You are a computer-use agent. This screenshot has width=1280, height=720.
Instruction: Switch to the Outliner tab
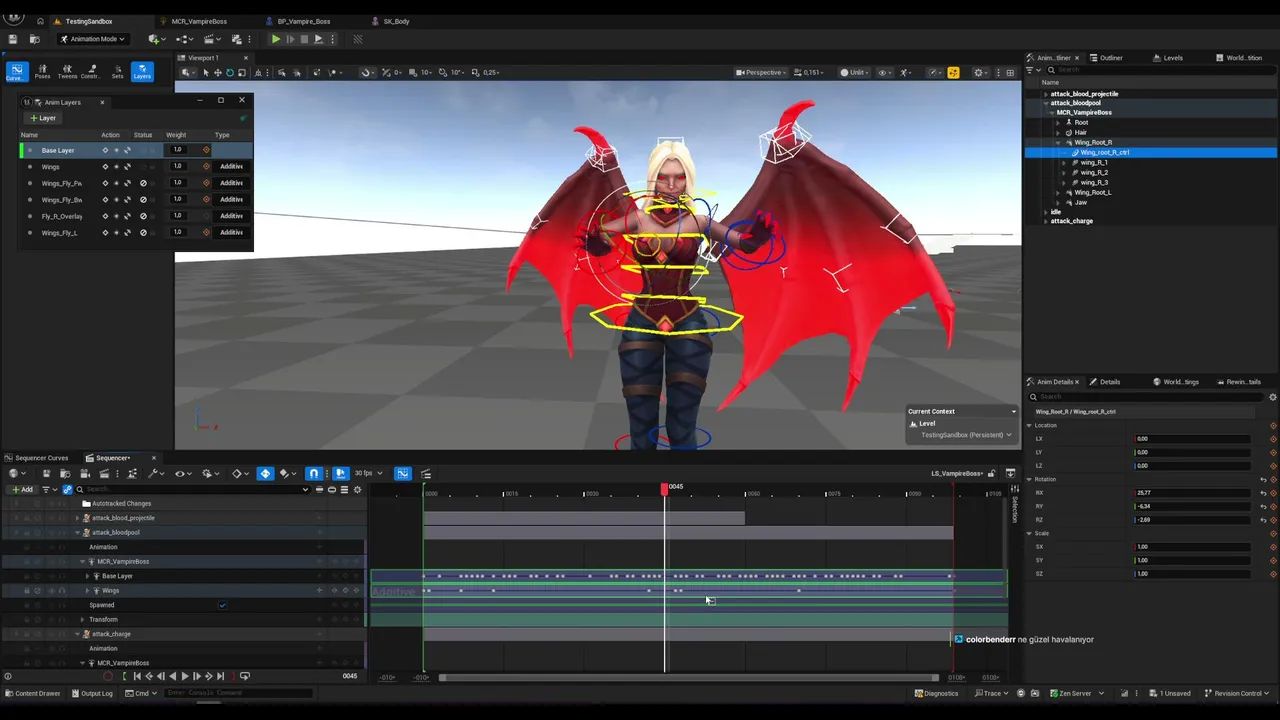(1111, 58)
